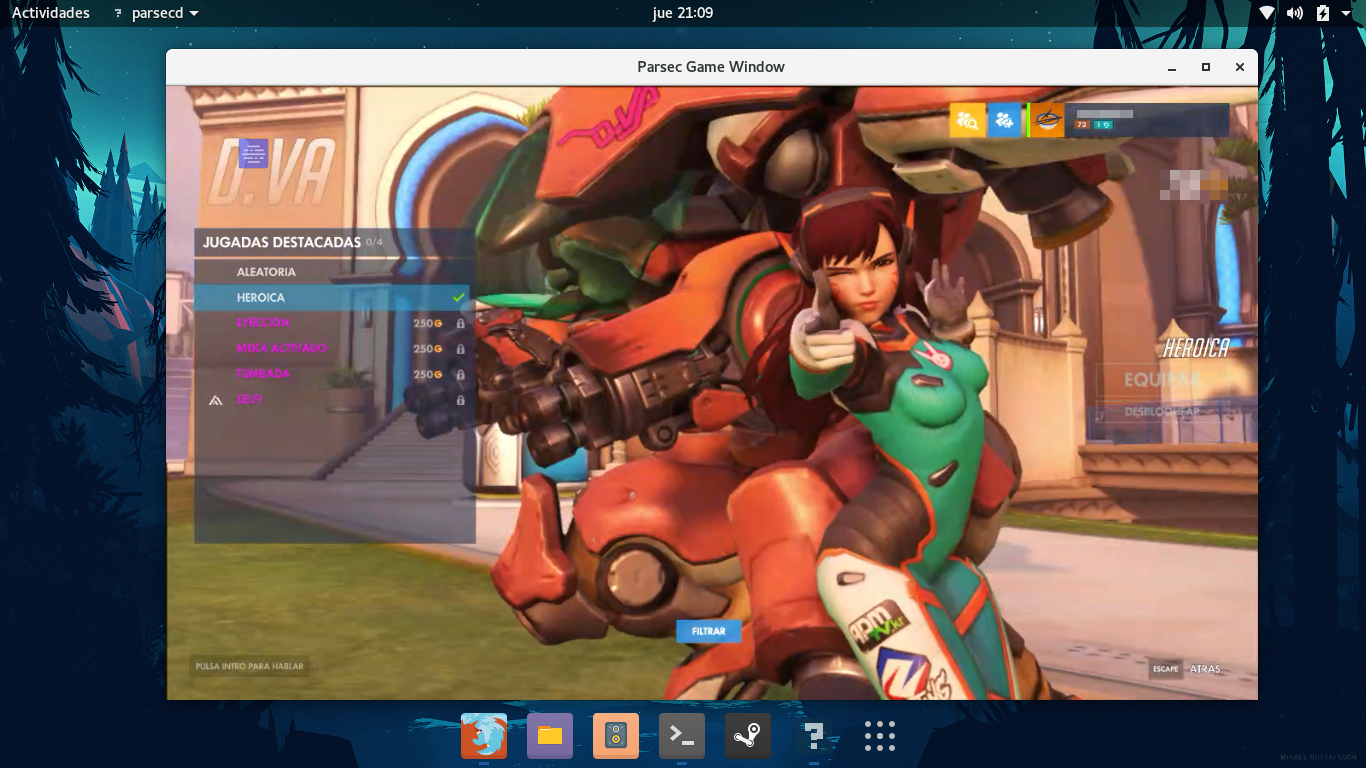This screenshot has height=768, width=1366.
Task: Click the 250 credits price on EYECCIÓN
Action: click(x=428, y=324)
